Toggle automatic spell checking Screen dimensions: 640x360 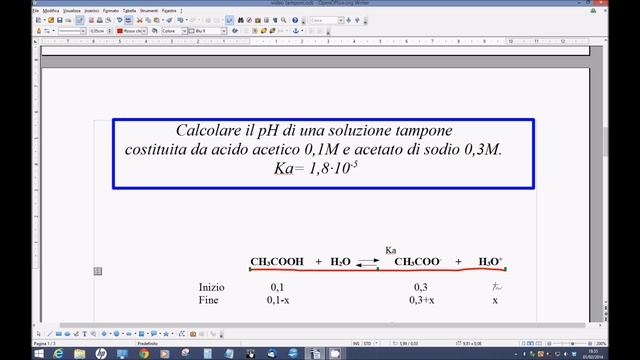tap(128, 20)
